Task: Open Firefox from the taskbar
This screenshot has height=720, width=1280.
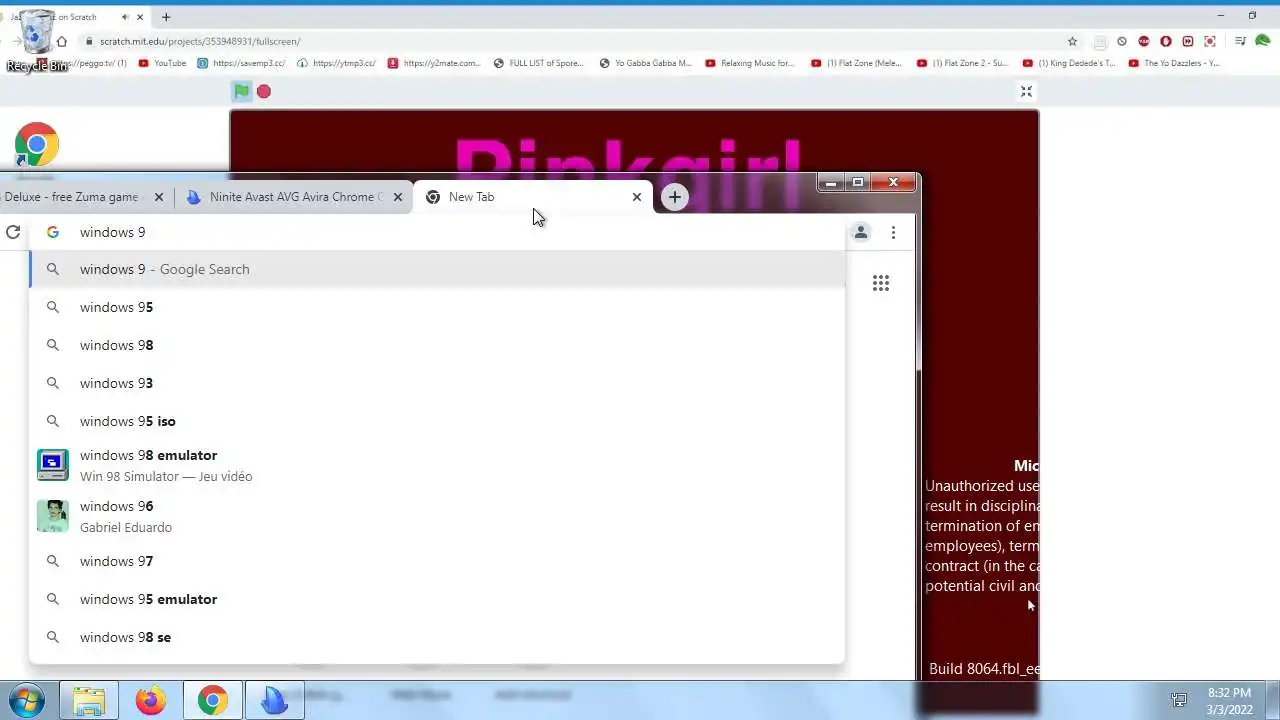Action: click(x=151, y=700)
